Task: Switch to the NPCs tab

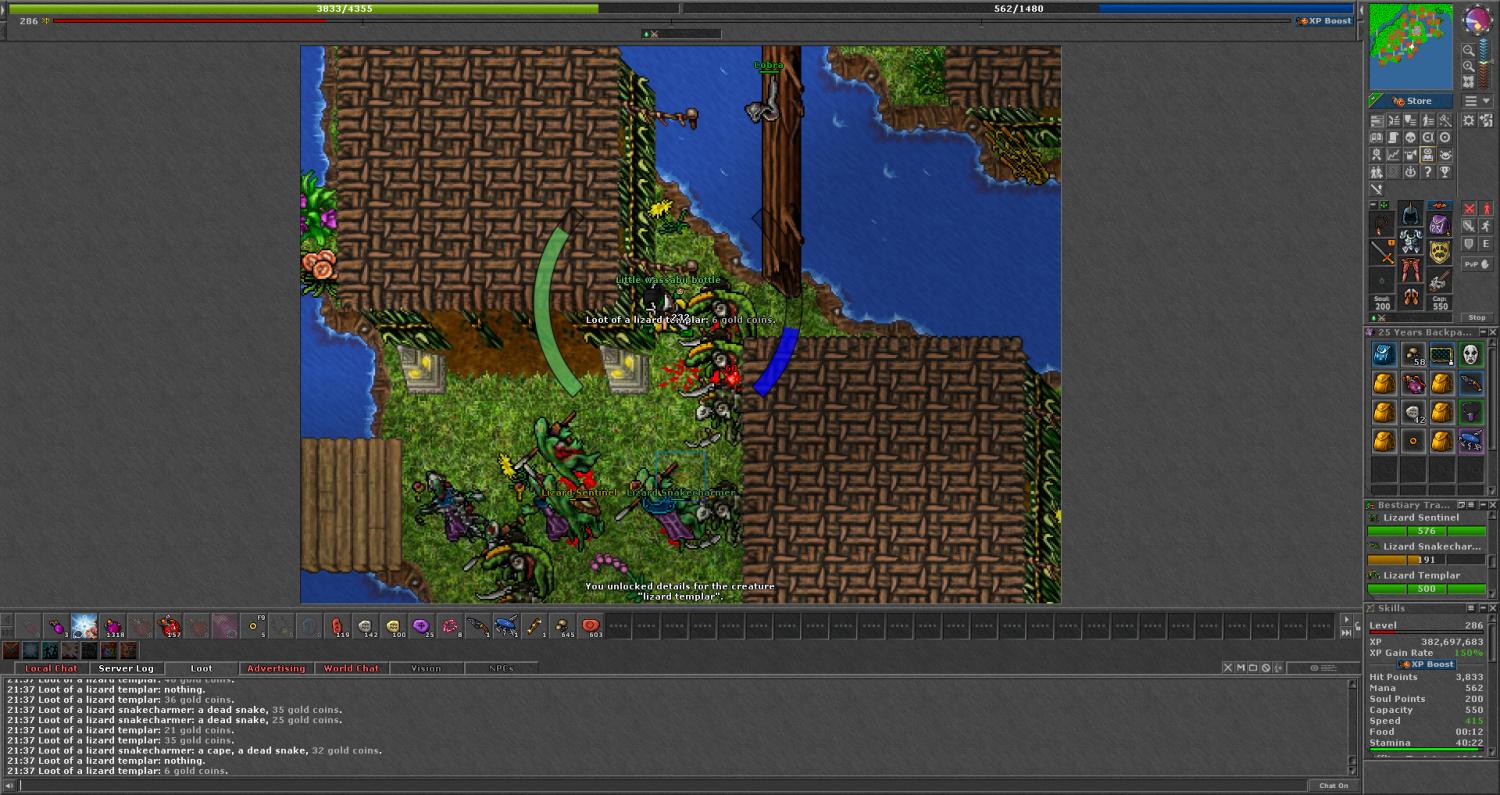Action: pyautogui.click(x=501, y=668)
